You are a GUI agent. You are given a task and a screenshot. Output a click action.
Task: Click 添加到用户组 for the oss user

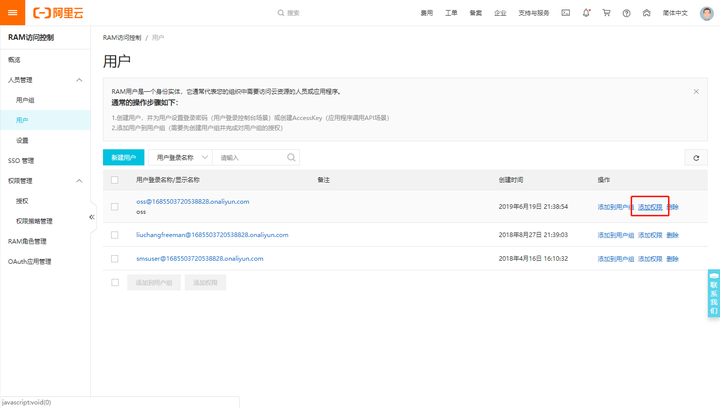coord(615,207)
